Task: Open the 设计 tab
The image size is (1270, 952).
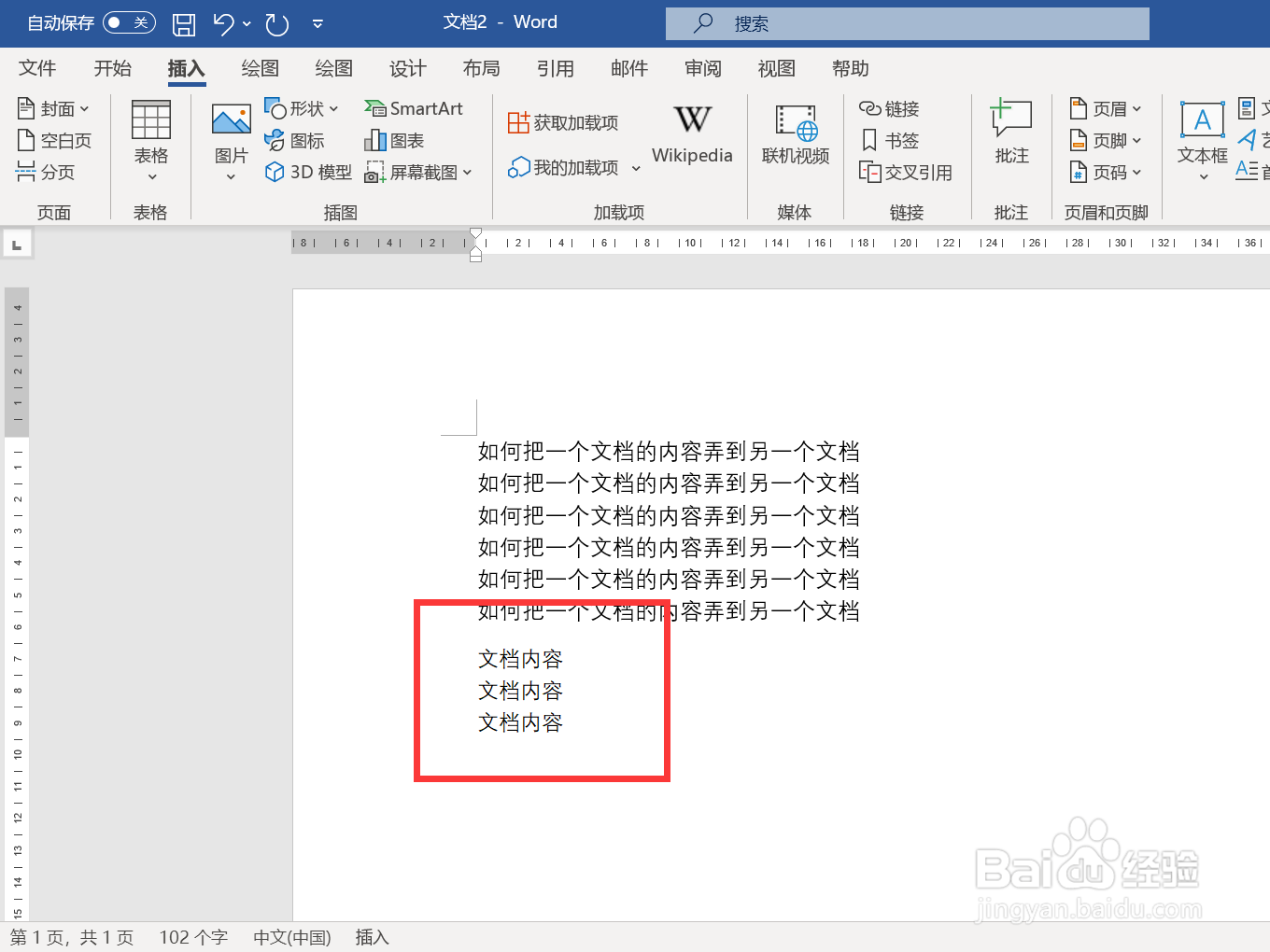Action: click(x=407, y=68)
